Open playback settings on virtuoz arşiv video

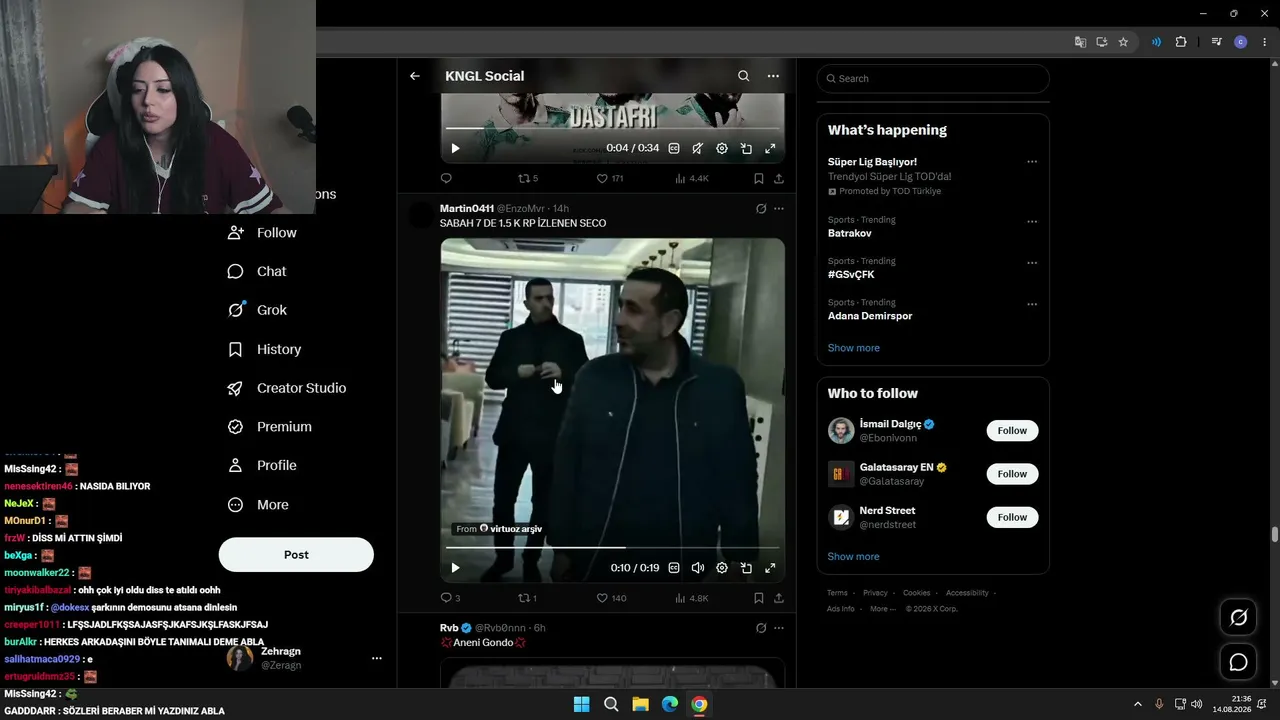point(722,568)
